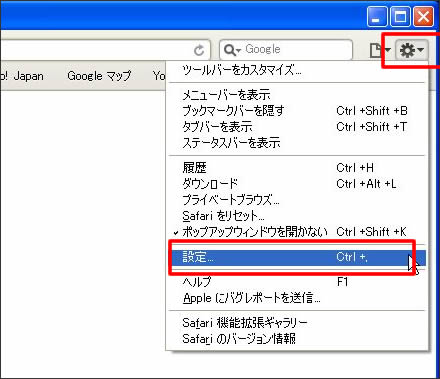Choose Safari をリセット… menu item
This screenshot has height=379, width=440.
[x=297, y=216]
